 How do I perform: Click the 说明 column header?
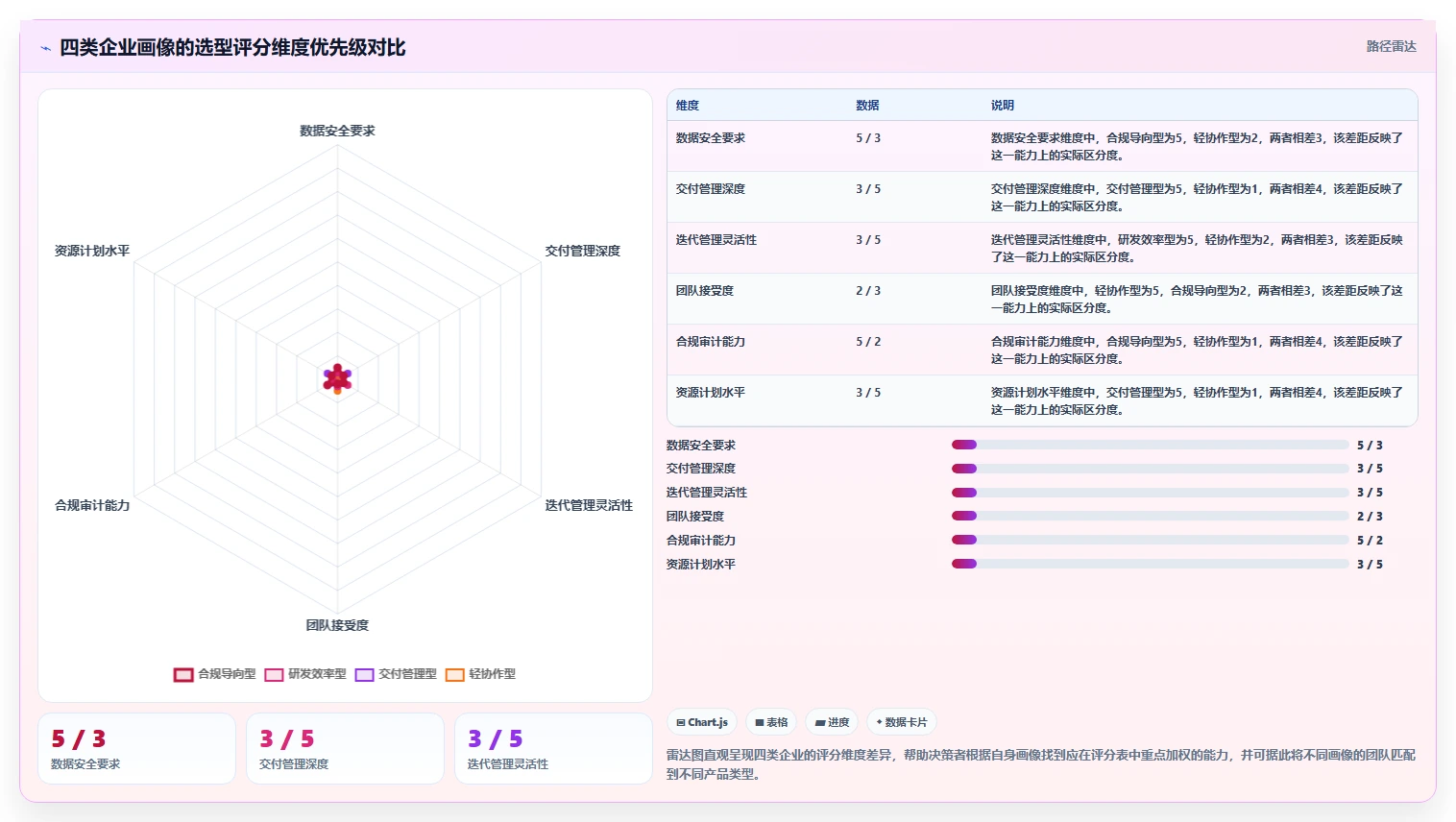pyautogui.click(x=1003, y=106)
